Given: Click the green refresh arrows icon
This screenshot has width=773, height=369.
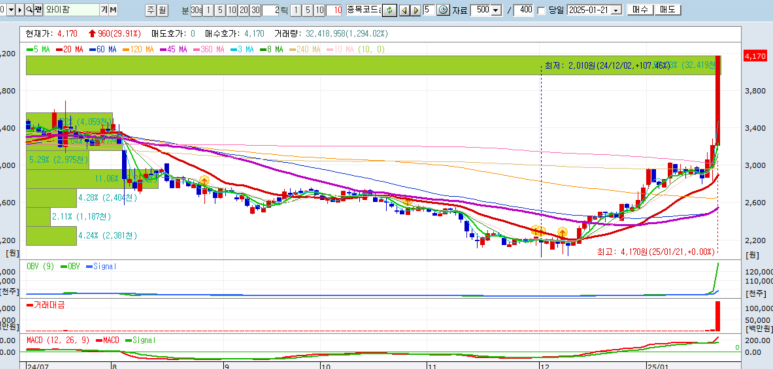Looking at the screenshot, I should pos(390,10).
